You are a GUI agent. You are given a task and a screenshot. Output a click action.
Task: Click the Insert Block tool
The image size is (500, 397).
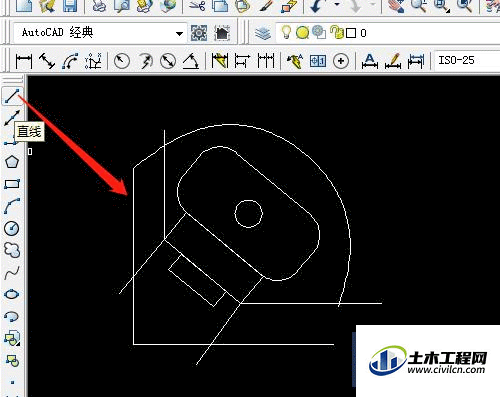[12, 338]
